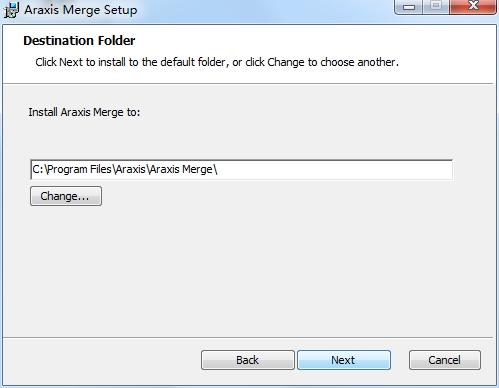The width and height of the screenshot is (499, 388).
Task: Click the Araxis Merge installer icon in title bar
Action: pos(11,10)
